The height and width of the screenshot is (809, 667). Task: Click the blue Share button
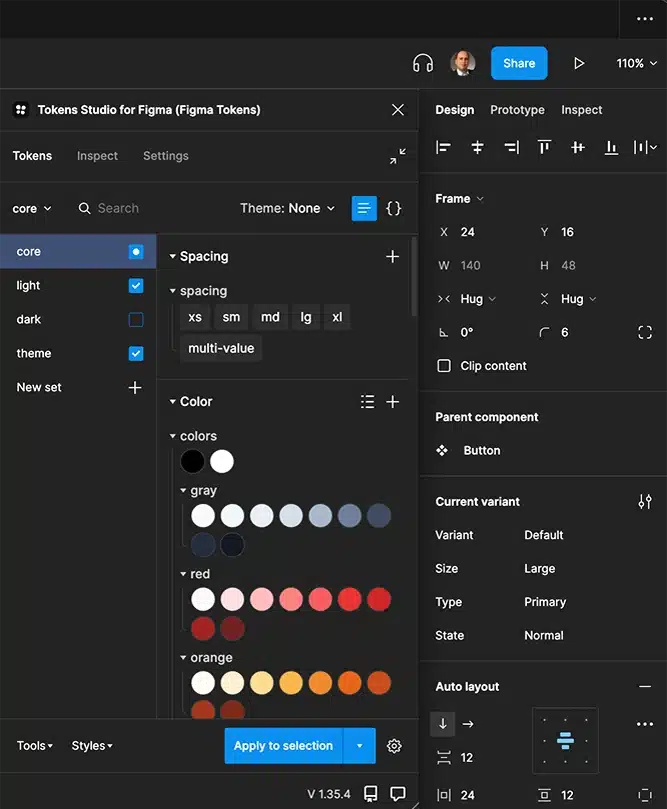coord(519,63)
